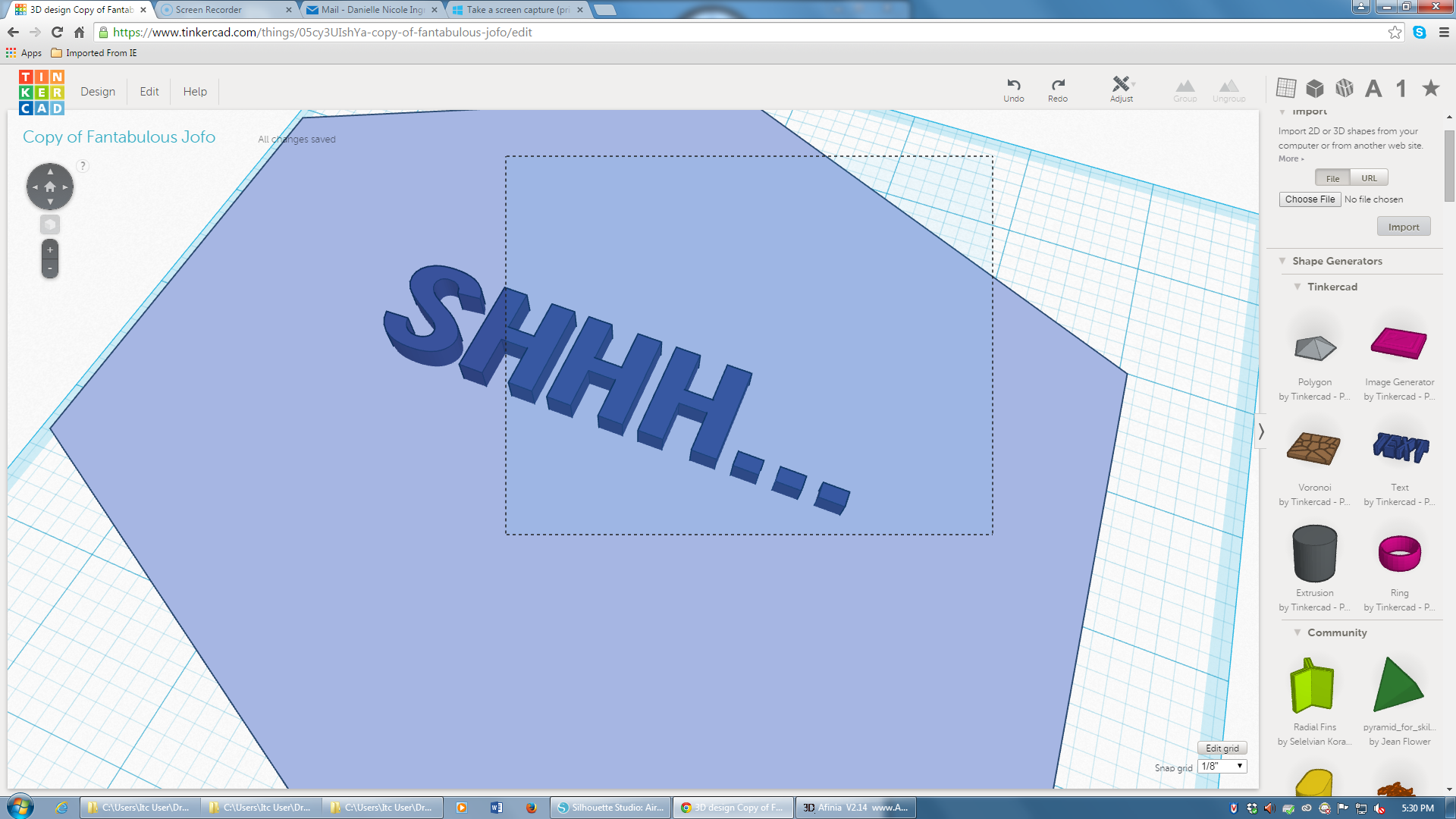Open the Chrome menu icon
Image resolution: width=1456 pixels, height=819 pixels.
(1444, 32)
